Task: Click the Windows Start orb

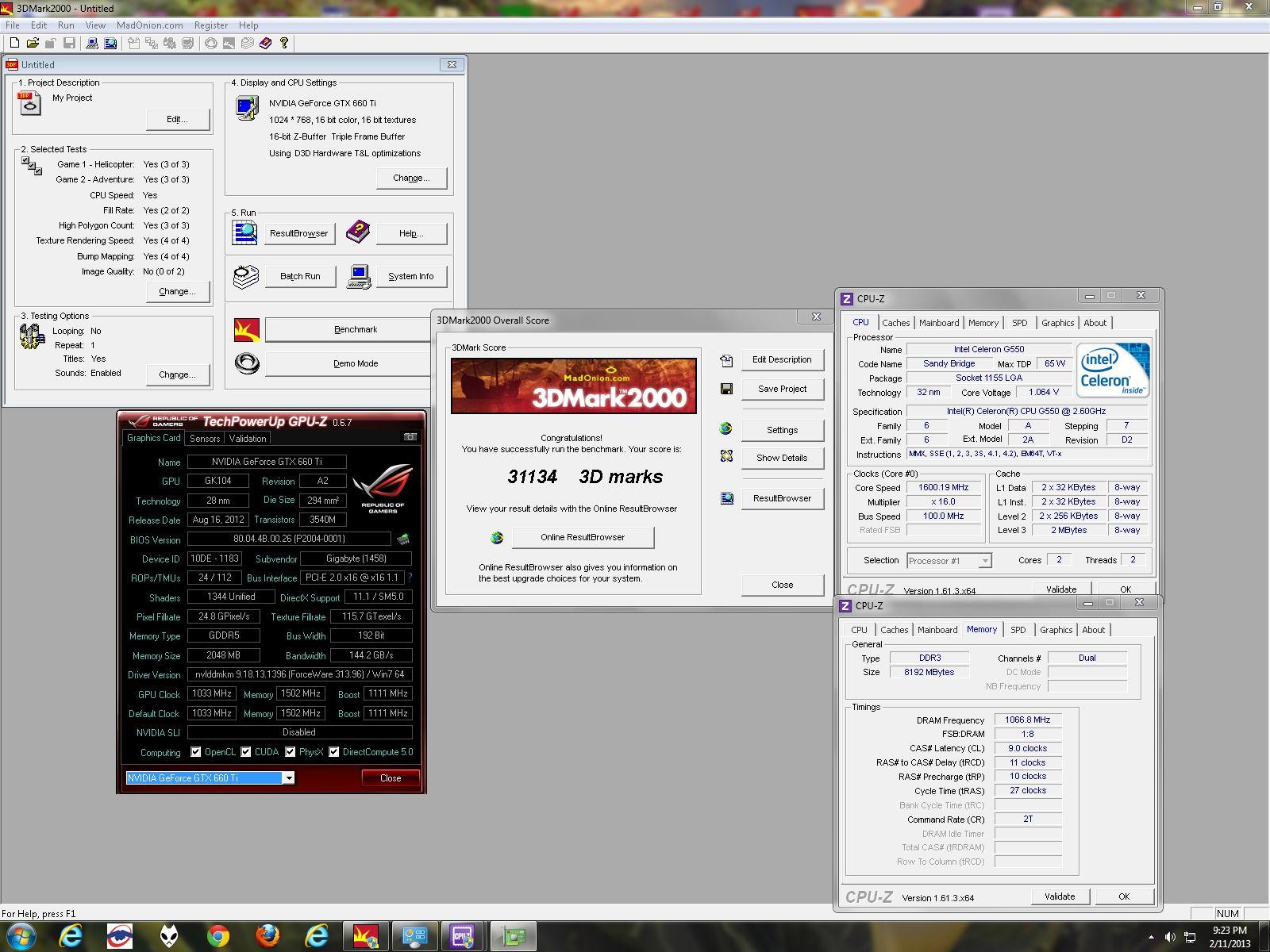Action: [x=21, y=936]
